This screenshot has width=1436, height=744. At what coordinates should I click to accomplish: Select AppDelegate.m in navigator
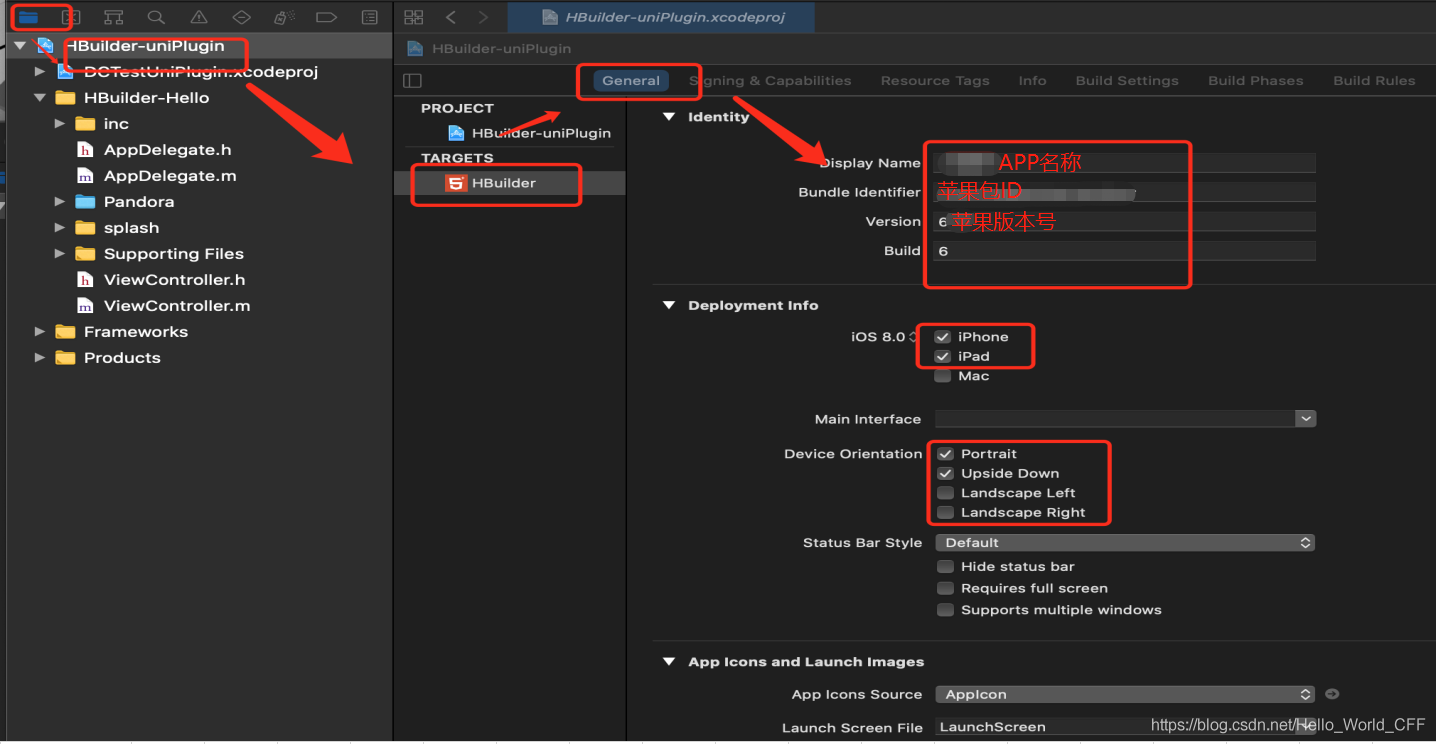click(x=170, y=176)
